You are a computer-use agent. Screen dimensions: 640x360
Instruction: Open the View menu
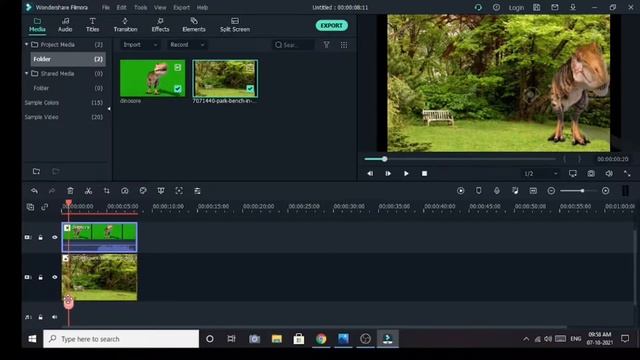click(x=160, y=7)
